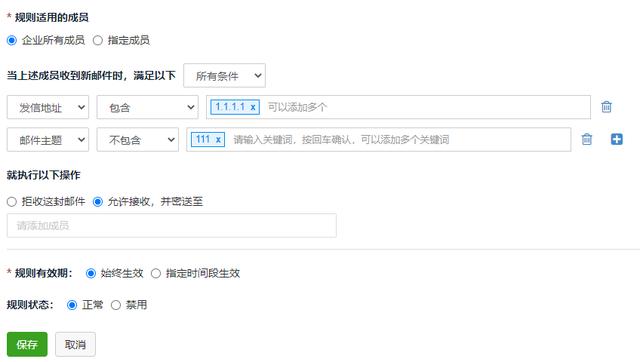
Task: Open the 包含 operator dropdown
Action: [147, 107]
